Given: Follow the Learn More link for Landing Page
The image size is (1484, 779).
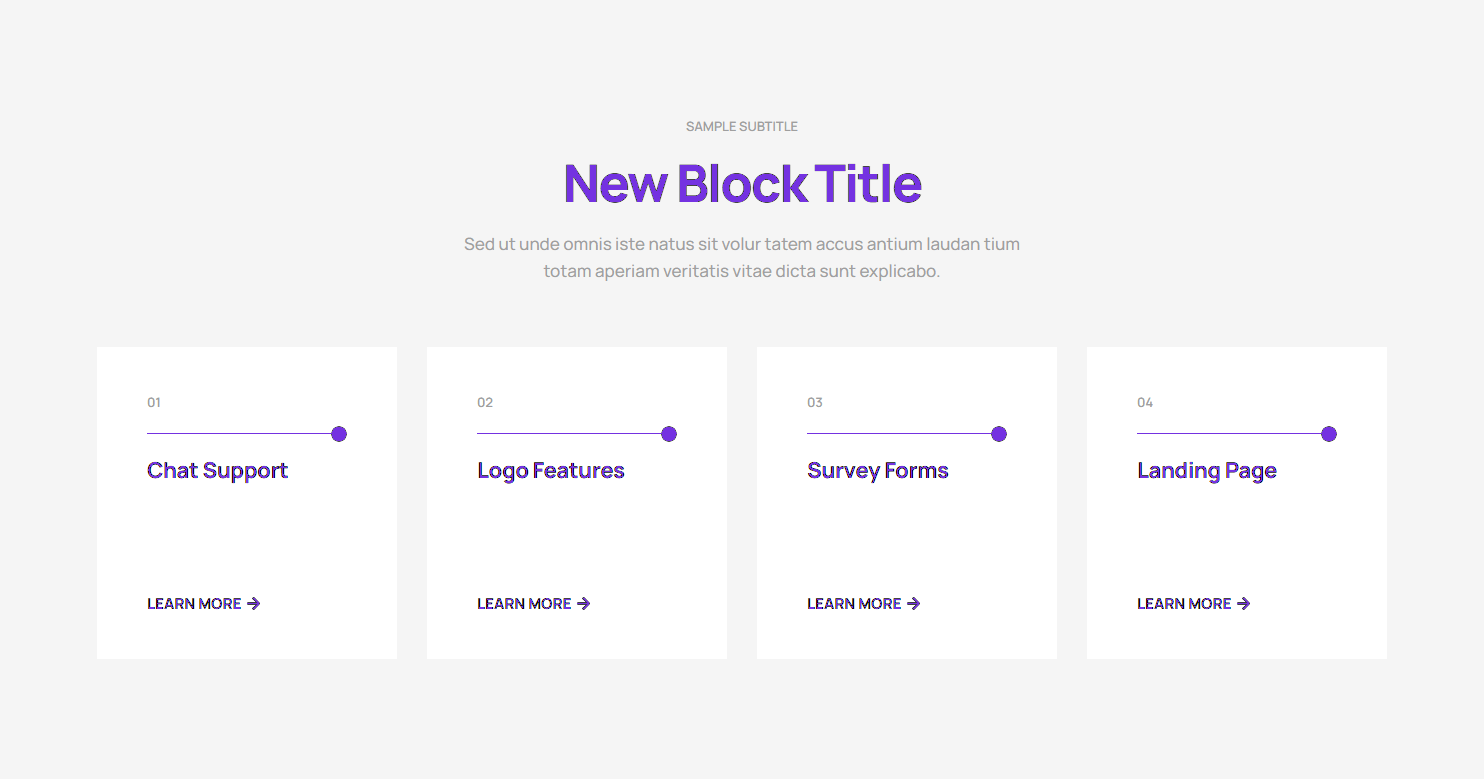Looking at the screenshot, I should point(1184,604).
